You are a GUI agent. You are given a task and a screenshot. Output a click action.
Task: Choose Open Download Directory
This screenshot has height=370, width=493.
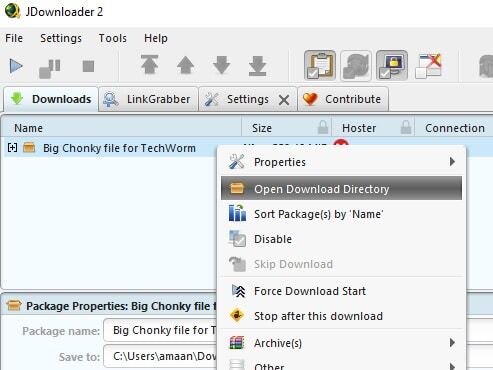tap(341, 188)
